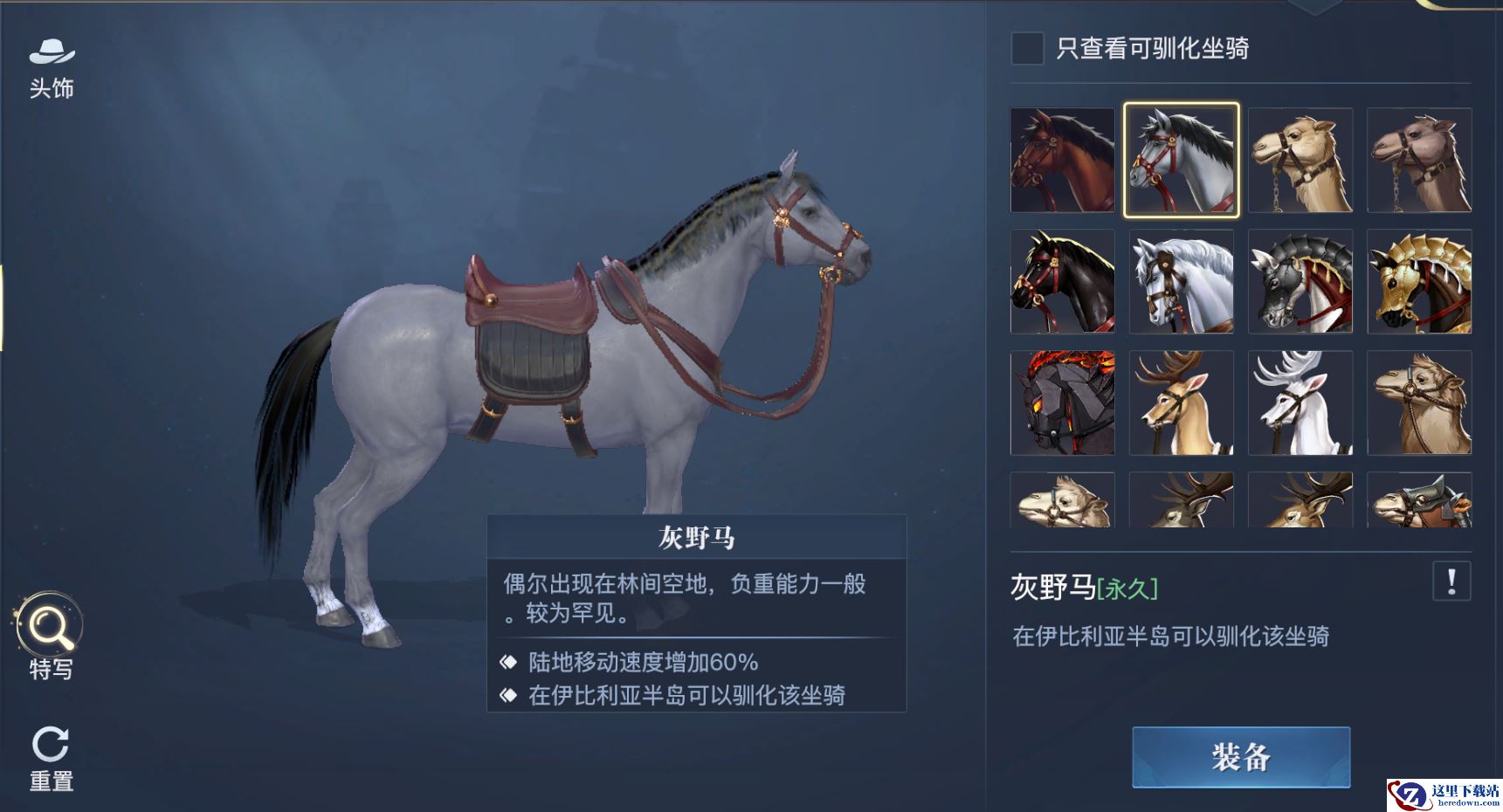Click the 装备 equip button
This screenshot has height=812, width=1503.
click(1241, 757)
